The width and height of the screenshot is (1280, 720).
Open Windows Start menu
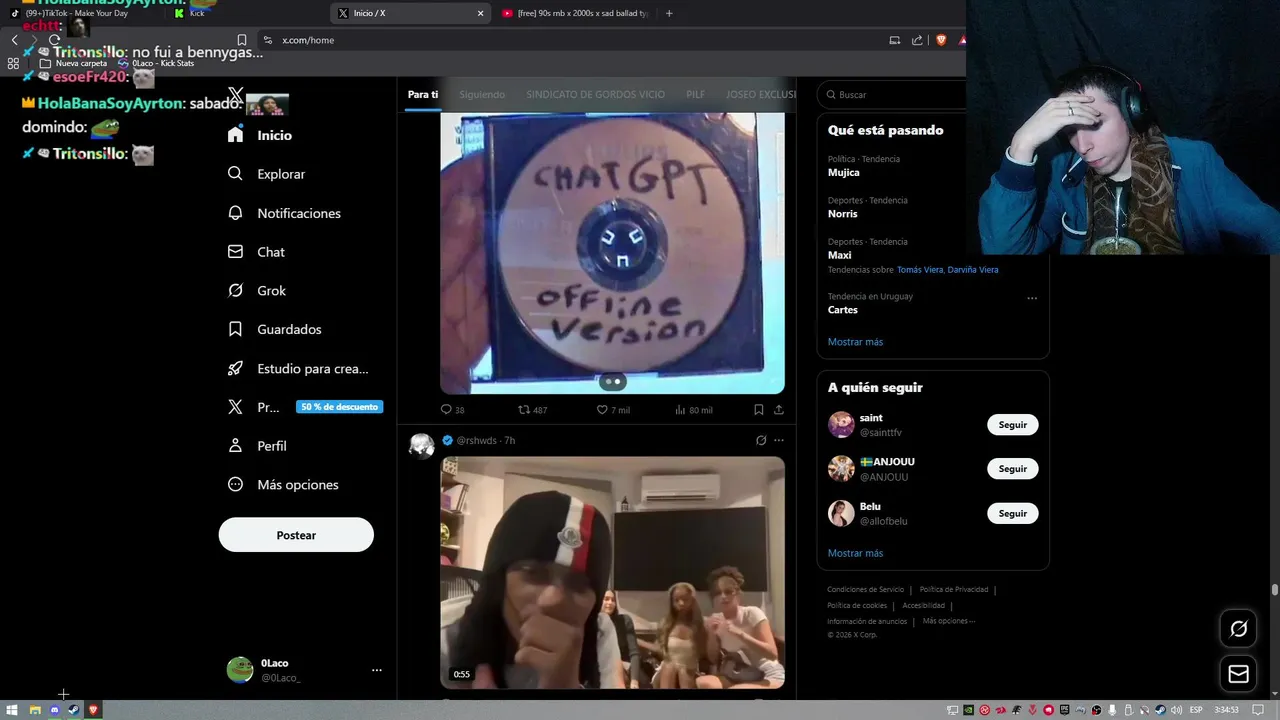coord(13,710)
